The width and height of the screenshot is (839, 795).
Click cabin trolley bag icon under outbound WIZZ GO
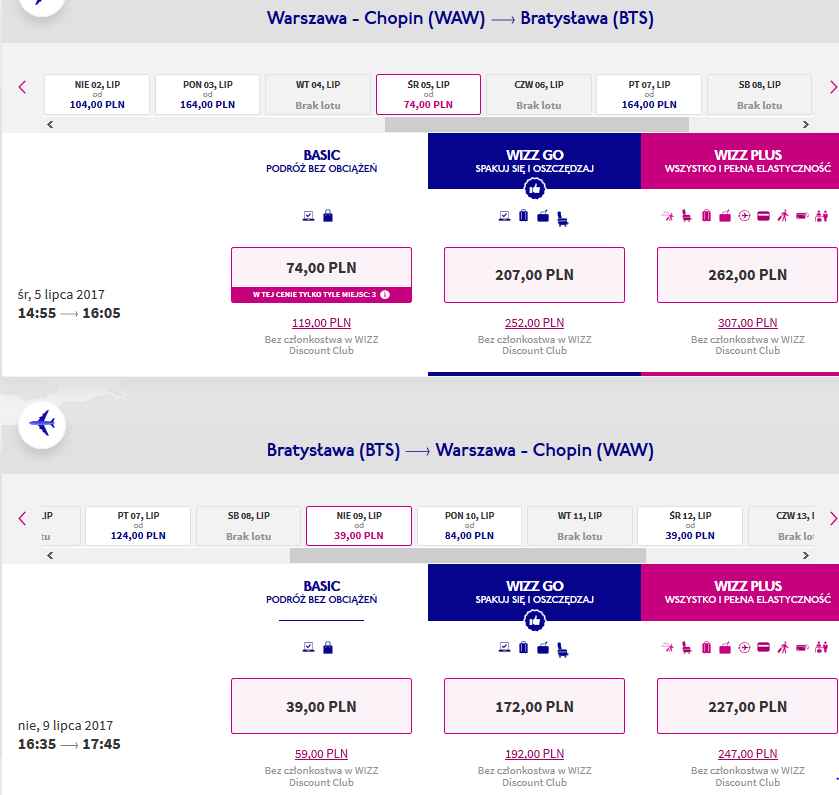click(543, 216)
